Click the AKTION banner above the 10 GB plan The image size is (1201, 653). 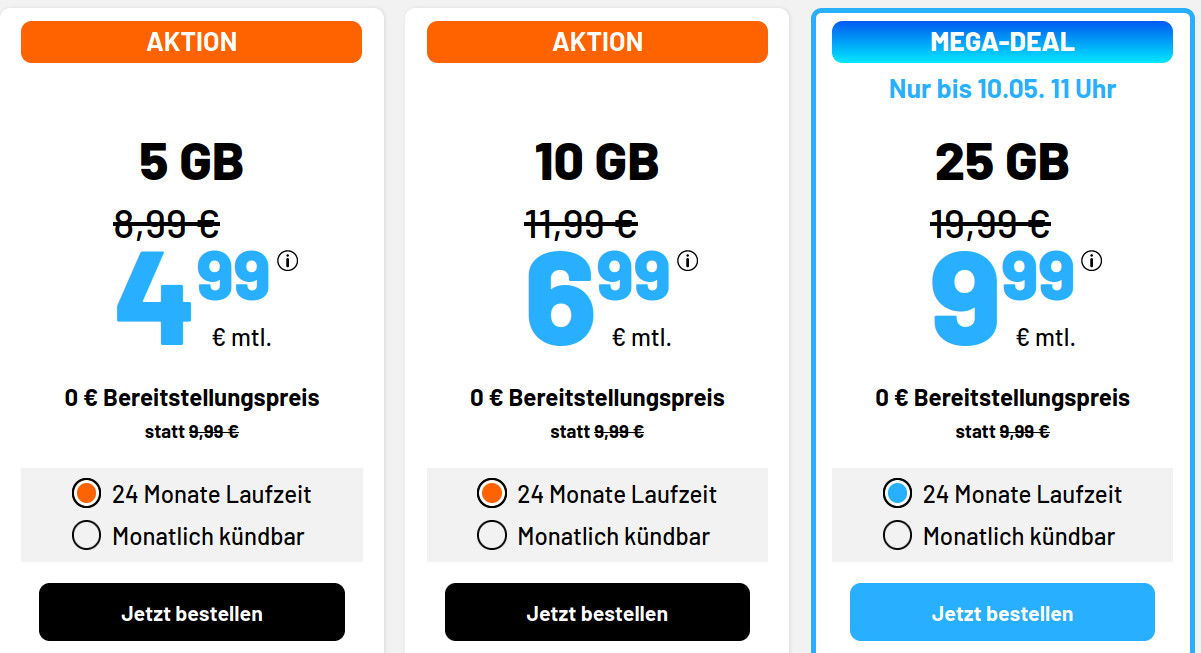[x=597, y=41]
